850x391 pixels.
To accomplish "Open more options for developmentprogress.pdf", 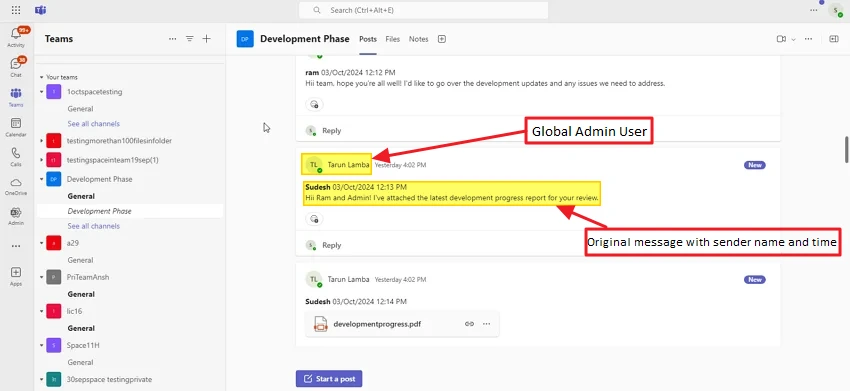I will [x=486, y=324].
